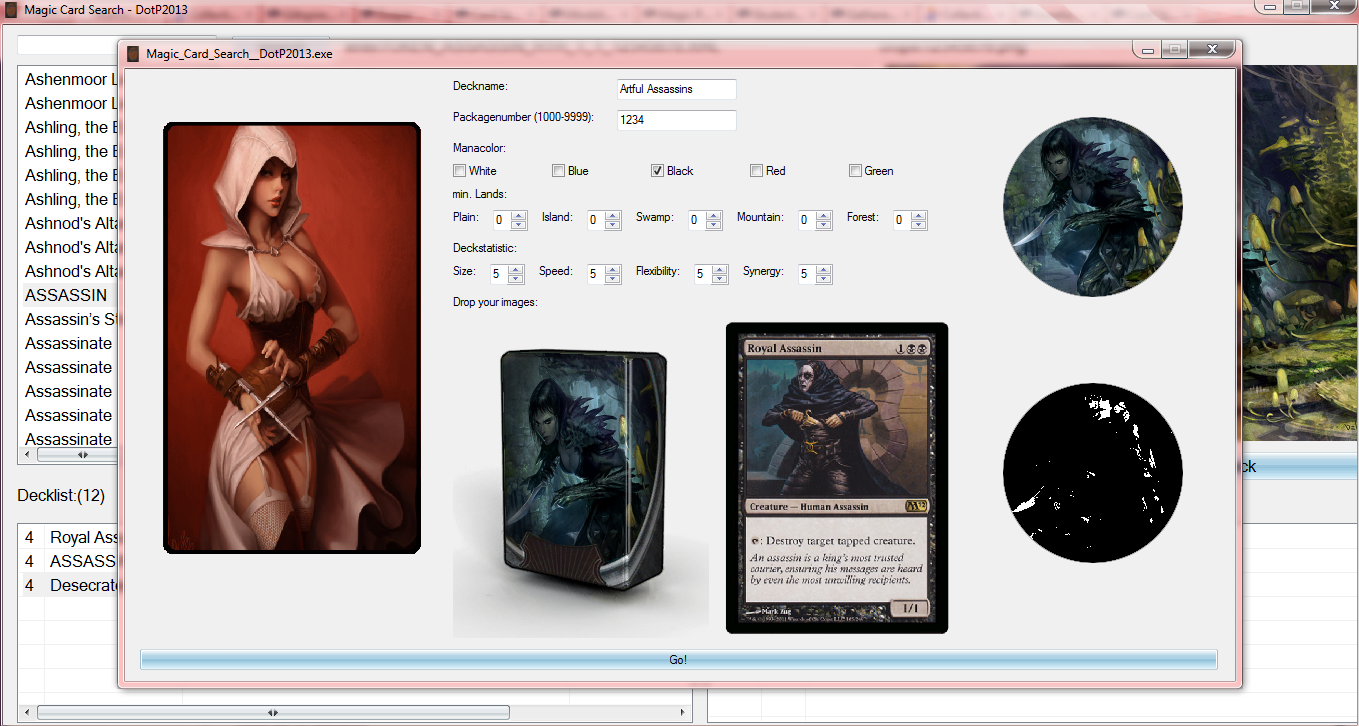
Task: Enable the Red manacolor checkbox
Action: coord(757,171)
